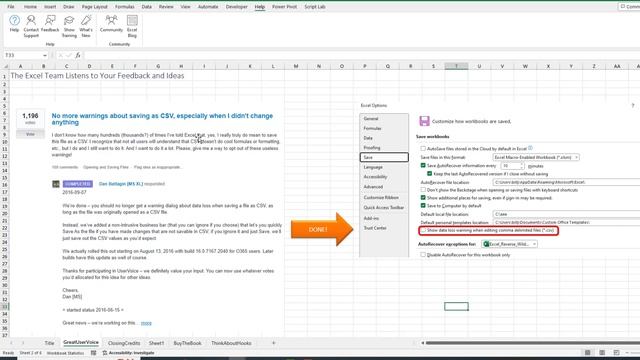The height and width of the screenshot is (360, 640).
Task: Open Contact Support from the Help ribbon
Action: [31, 26]
